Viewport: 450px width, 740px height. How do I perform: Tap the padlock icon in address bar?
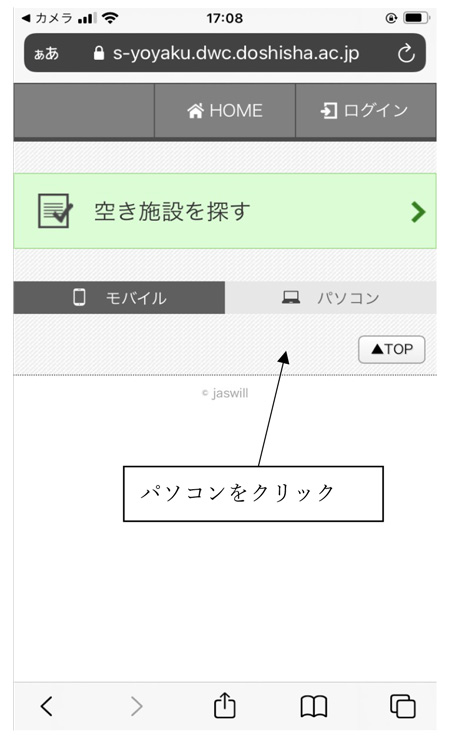tap(99, 52)
